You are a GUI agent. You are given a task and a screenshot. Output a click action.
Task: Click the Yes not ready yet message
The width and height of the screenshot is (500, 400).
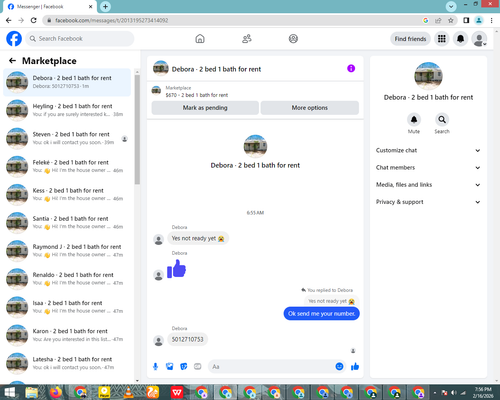[x=198, y=238]
